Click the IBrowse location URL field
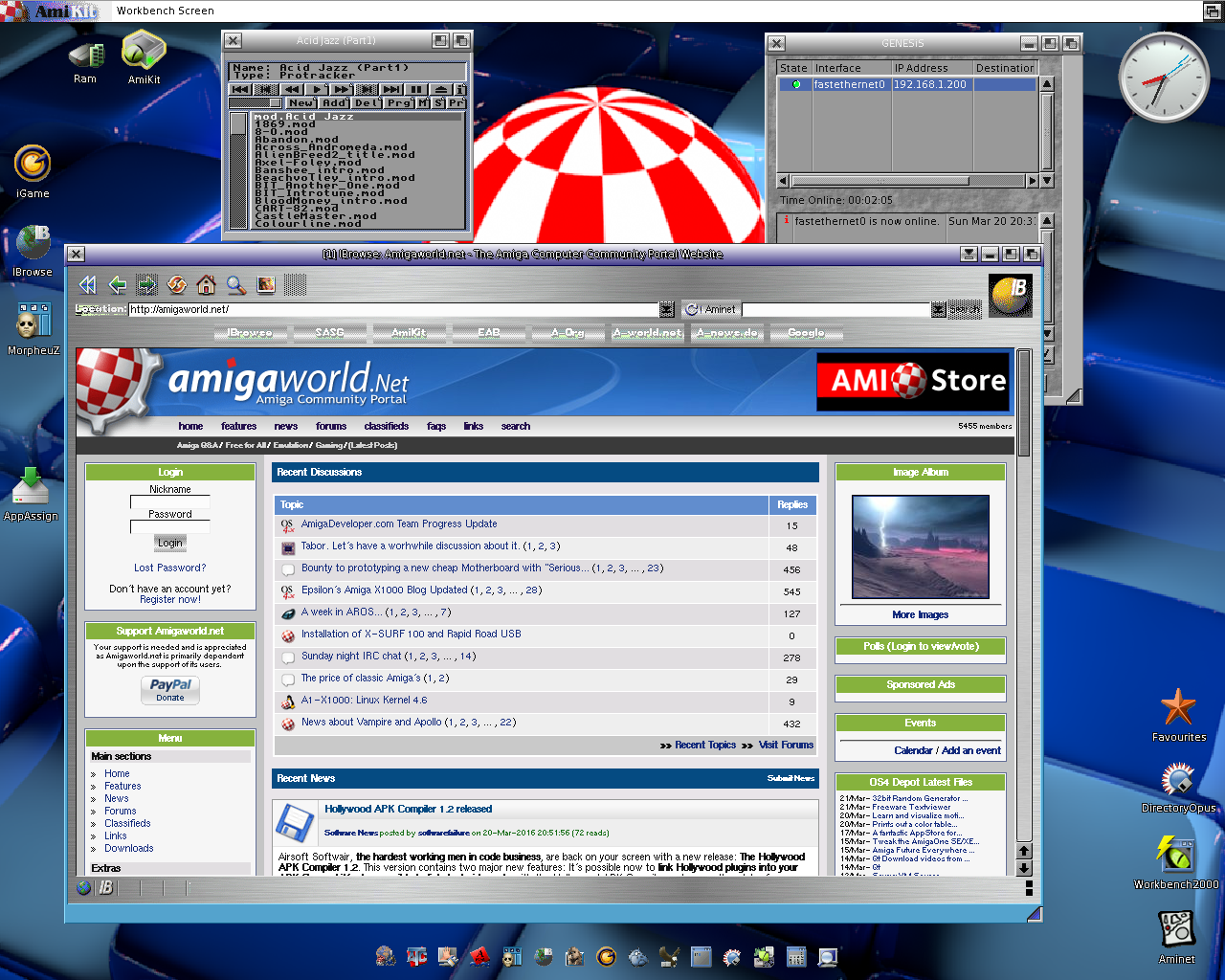Image resolution: width=1225 pixels, height=980 pixels. 393,309
